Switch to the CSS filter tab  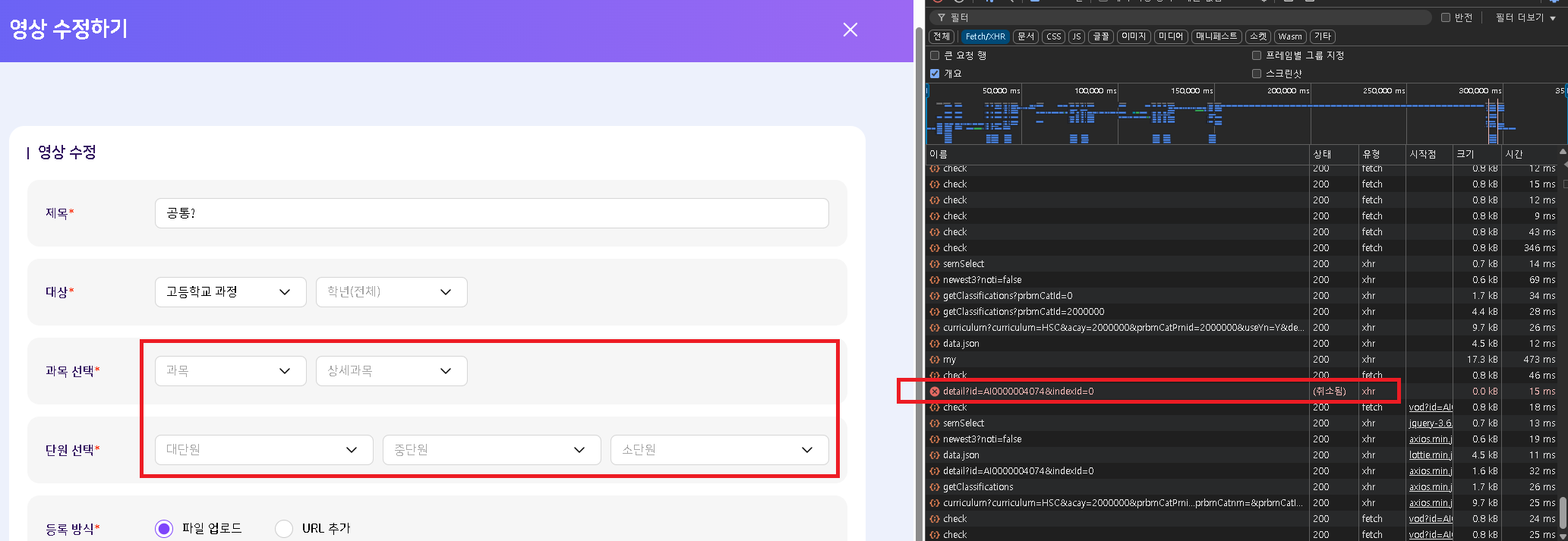(x=1053, y=36)
